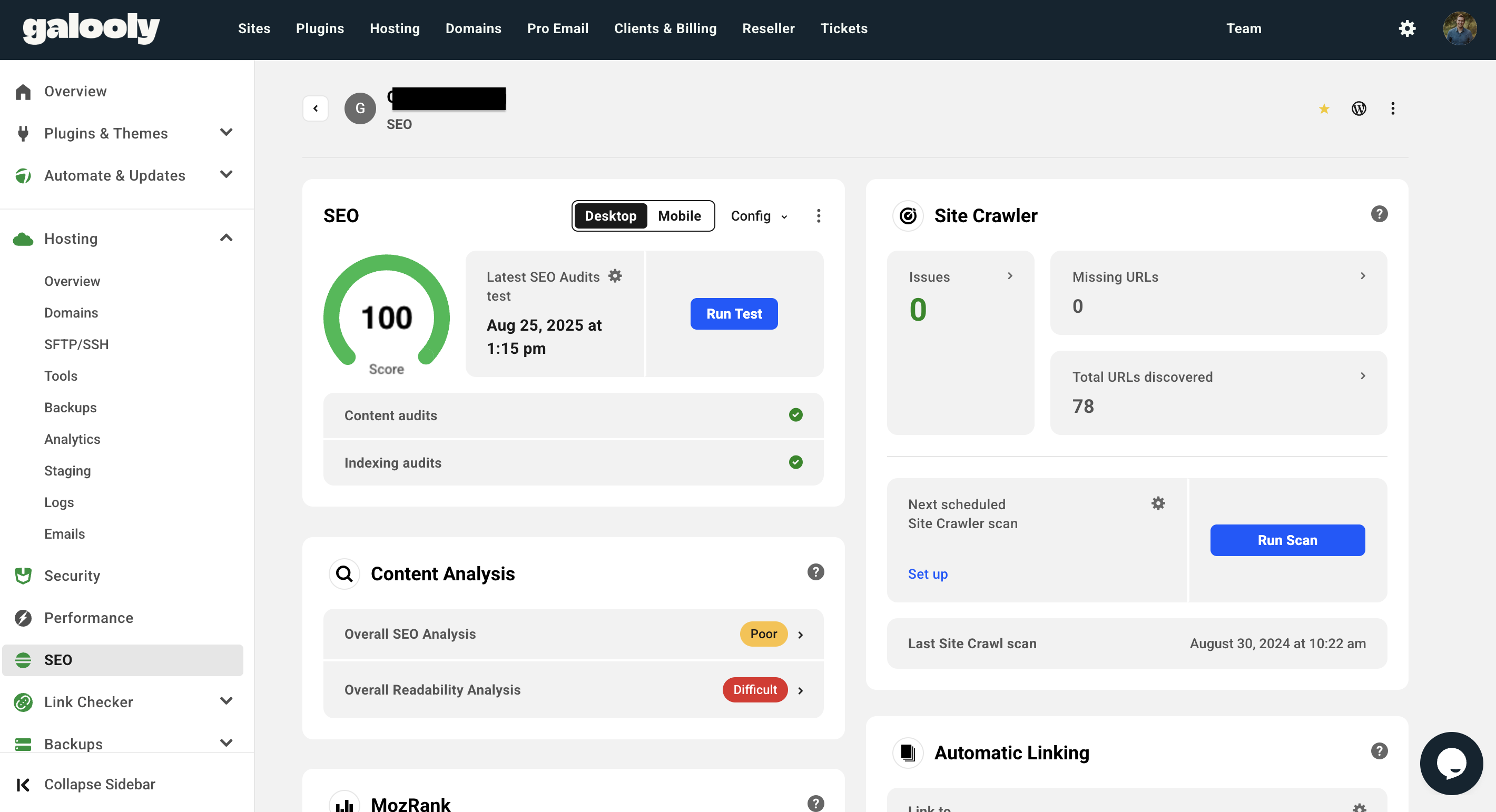Viewport: 1496px width, 812px height.
Task: Click the settings gear in top navigation
Action: (x=1406, y=28)
